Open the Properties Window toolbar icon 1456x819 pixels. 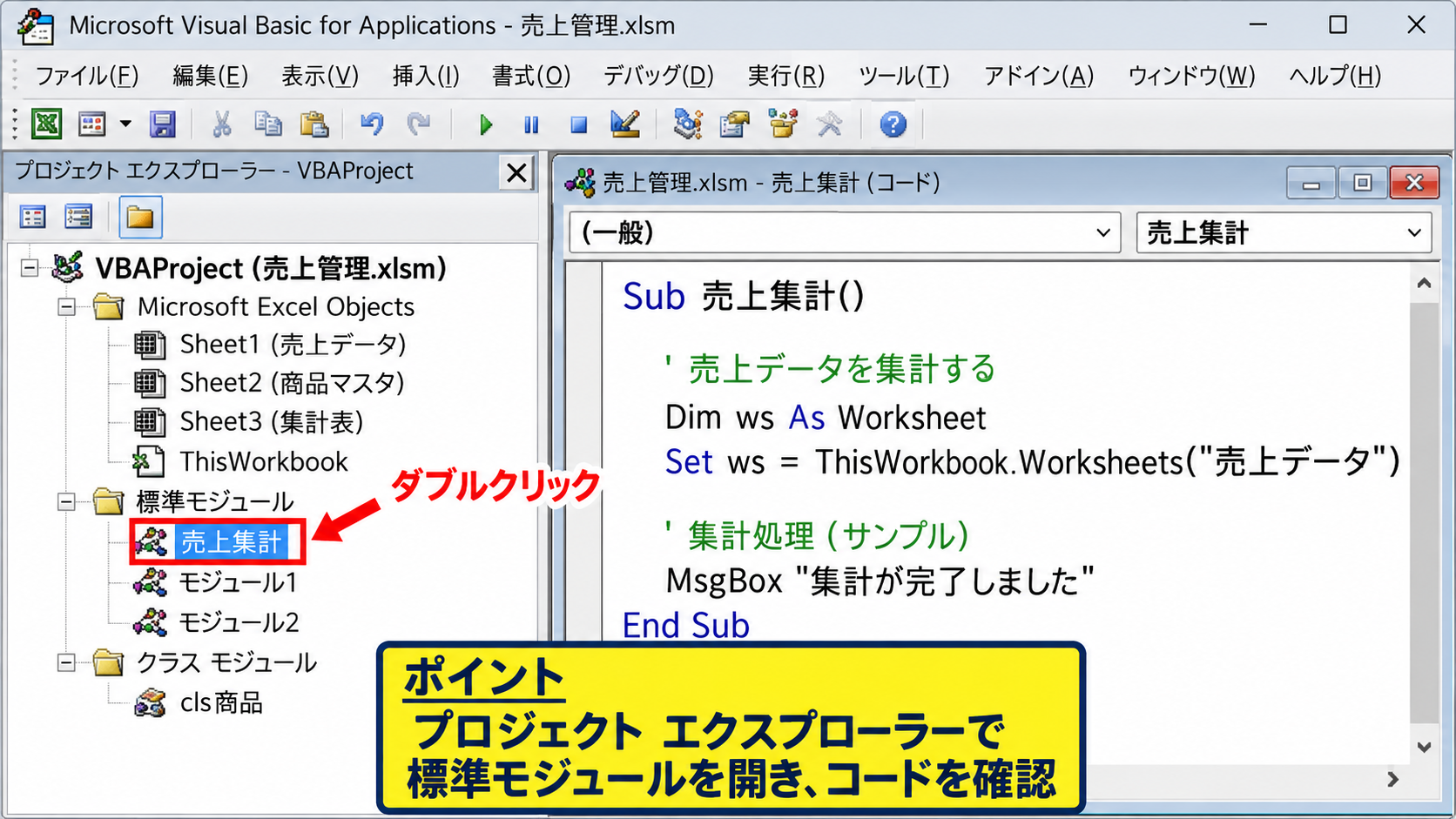[x=734, y=124]
